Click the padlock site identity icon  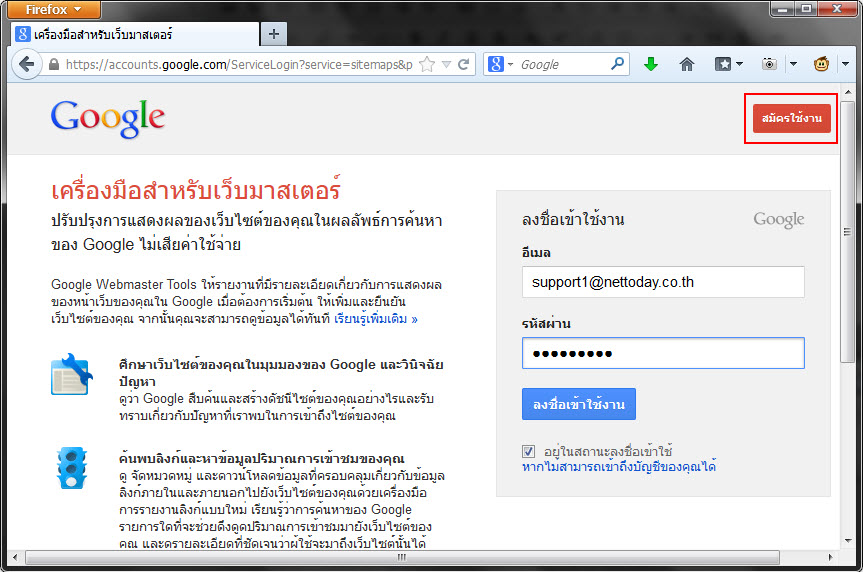(x=54, y=64)
